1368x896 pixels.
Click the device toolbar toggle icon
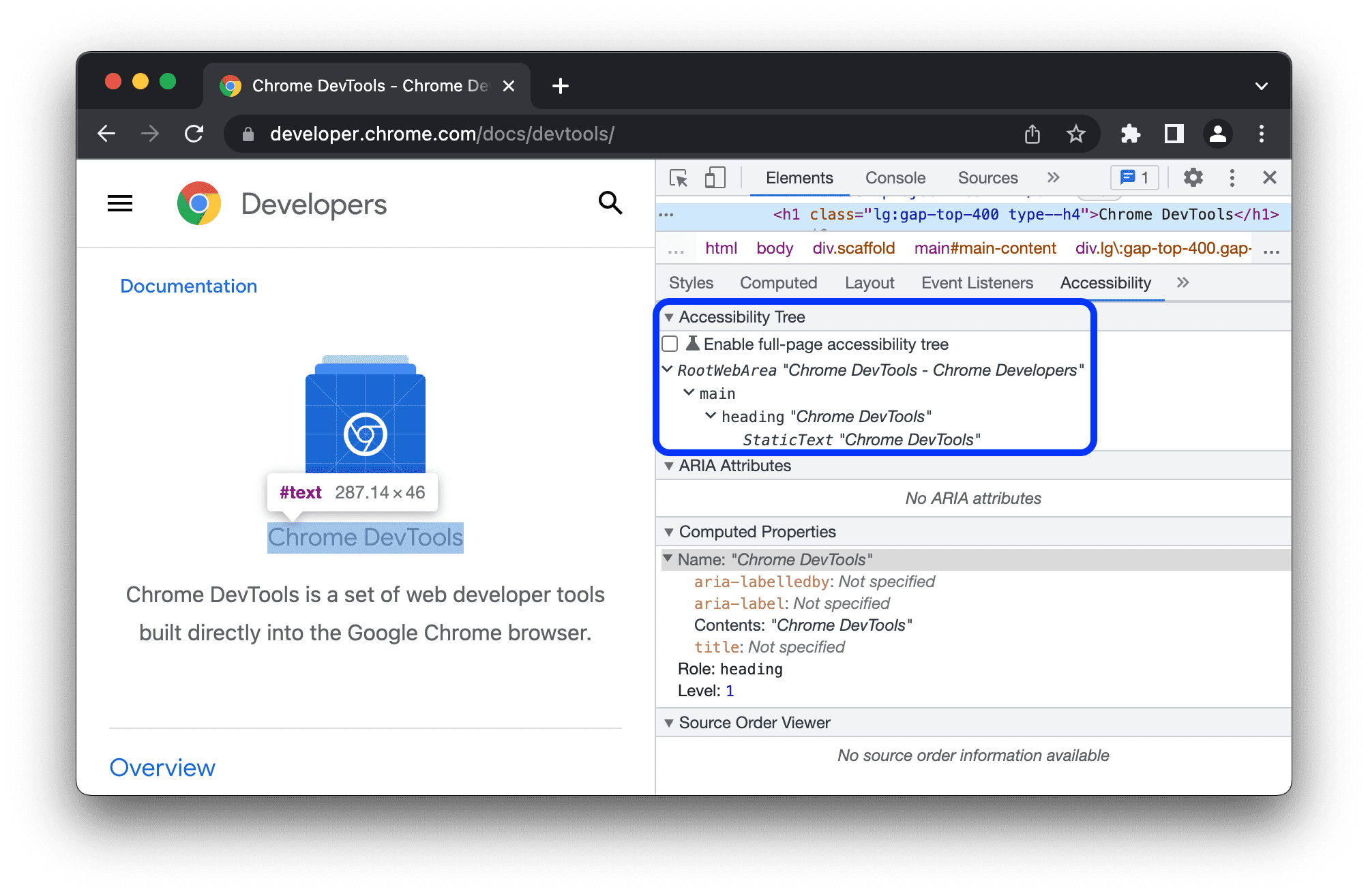(715, 178)
